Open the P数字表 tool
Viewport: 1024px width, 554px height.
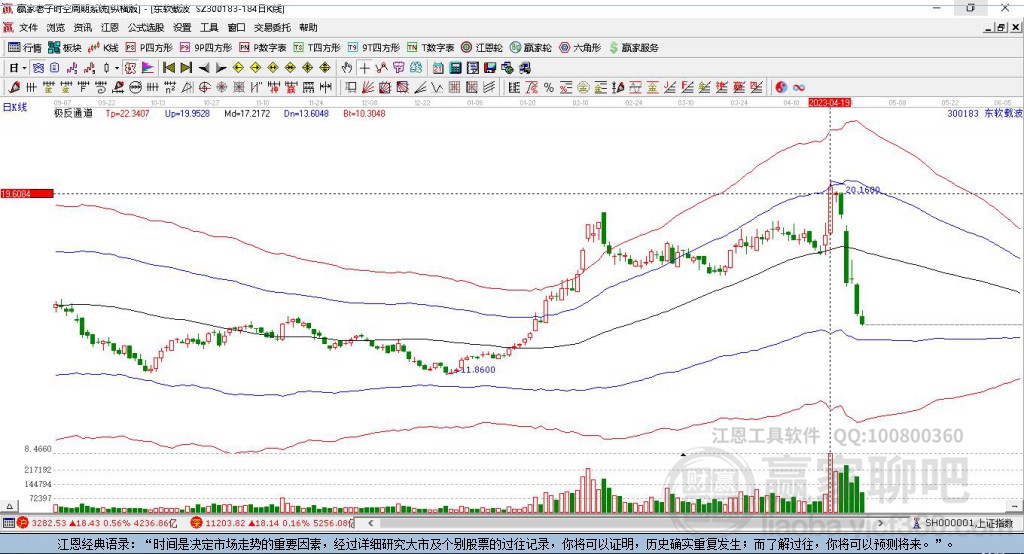(263, 48)
